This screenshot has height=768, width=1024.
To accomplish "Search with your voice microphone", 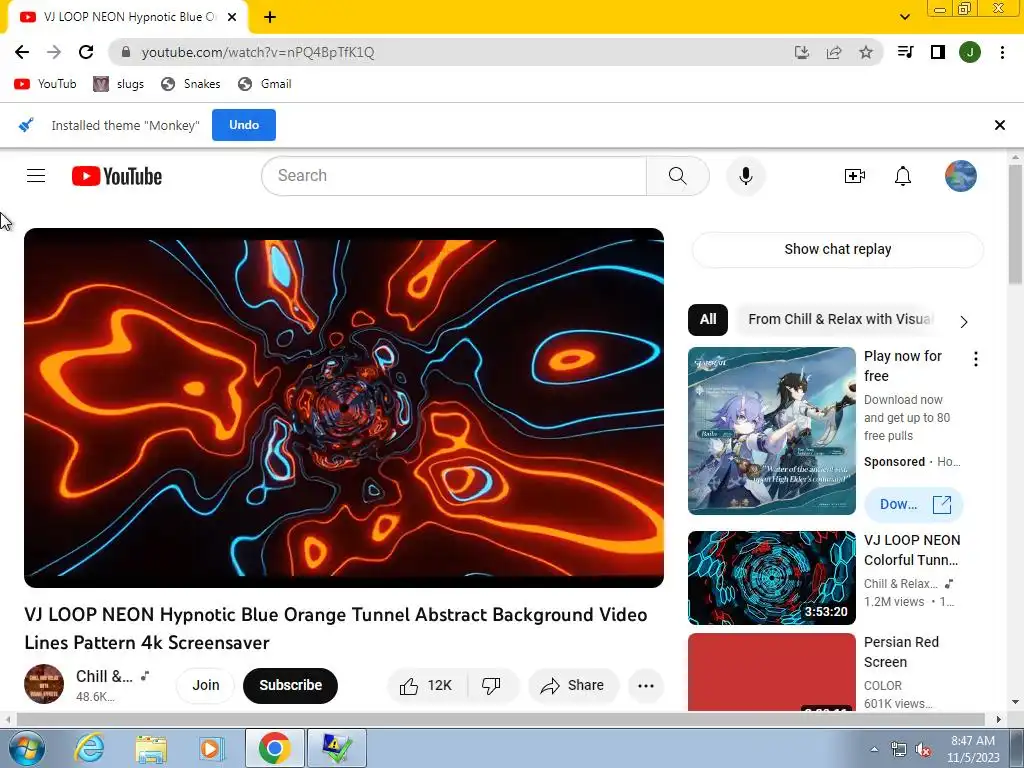I will pyautogui.click(x=746, y=176).
